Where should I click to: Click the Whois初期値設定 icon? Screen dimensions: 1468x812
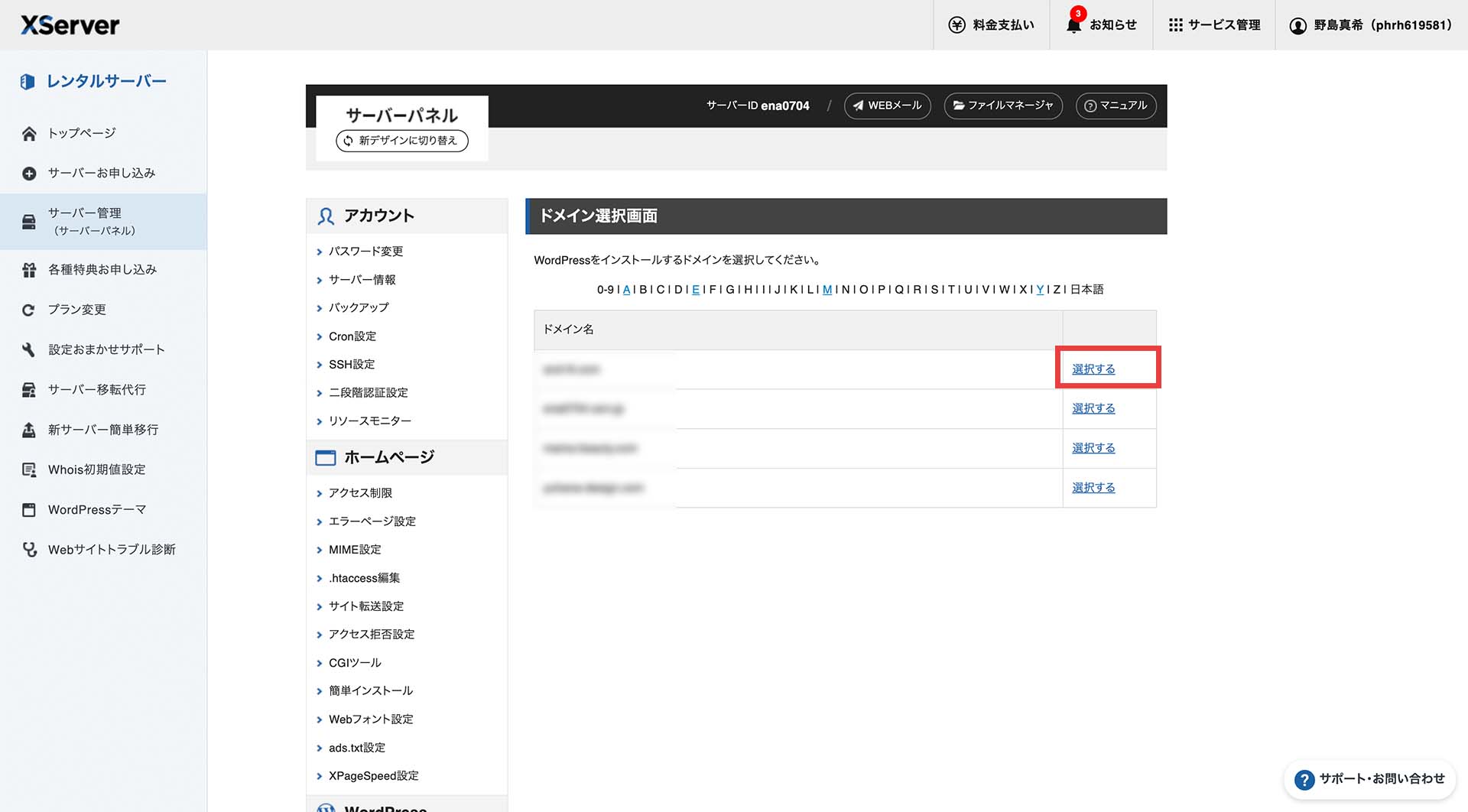29,470
